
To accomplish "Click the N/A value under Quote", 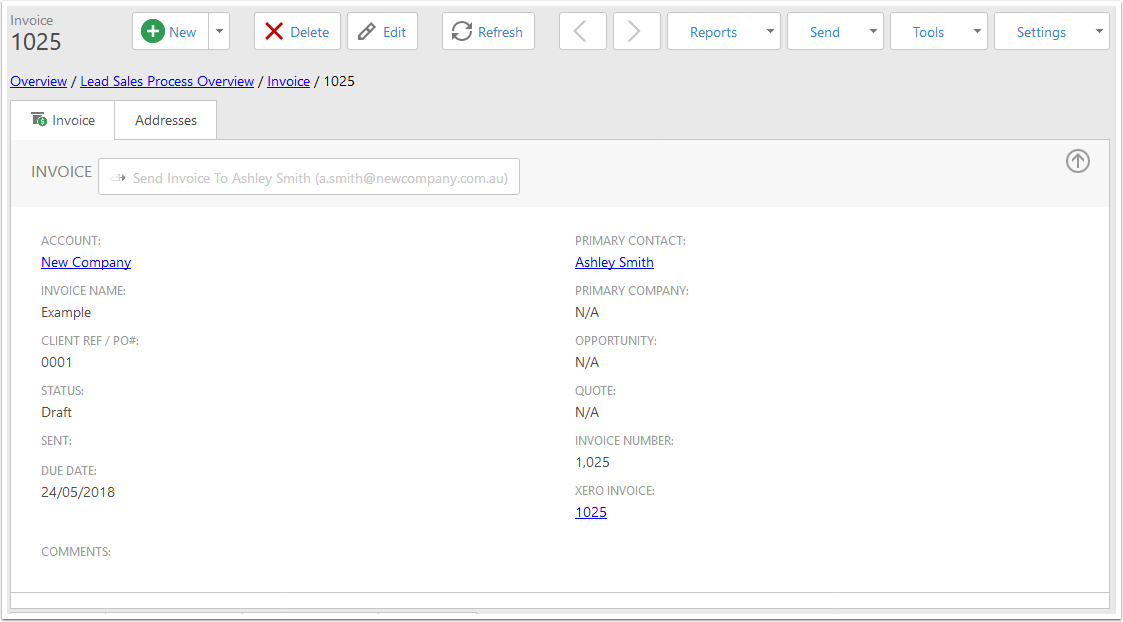I will [587, 412].
